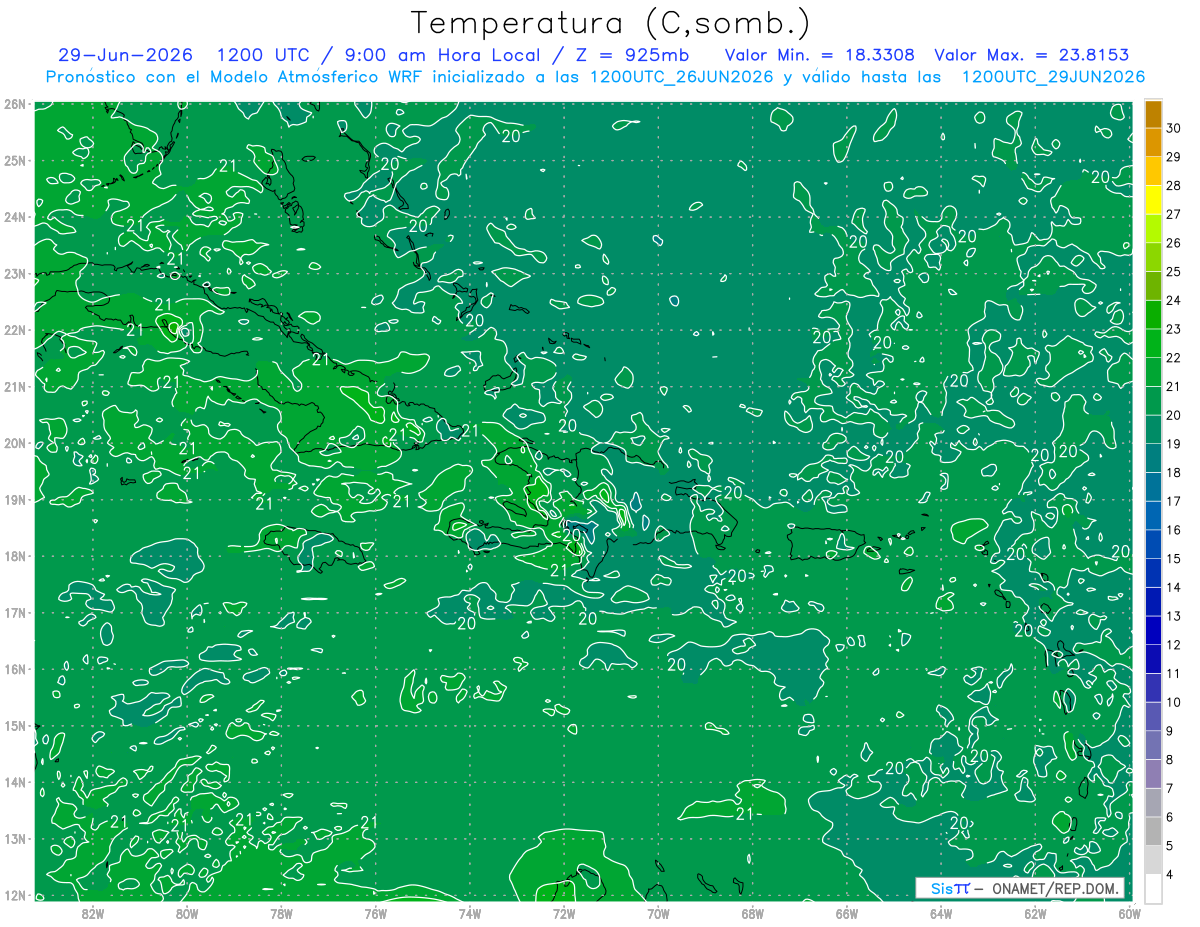Pick the blue swatch between 15 and 16
1200x927 pixels.
[x=1154, y=544]
